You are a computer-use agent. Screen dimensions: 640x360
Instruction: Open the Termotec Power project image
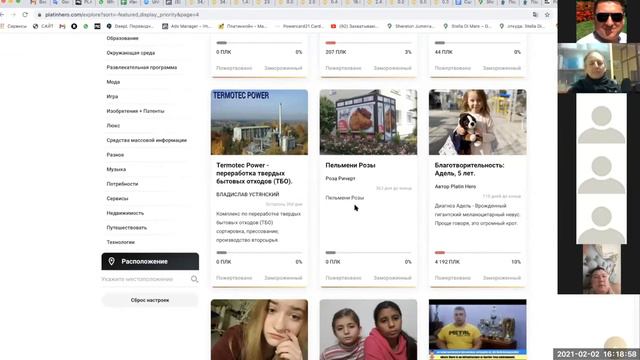[259, 122]
